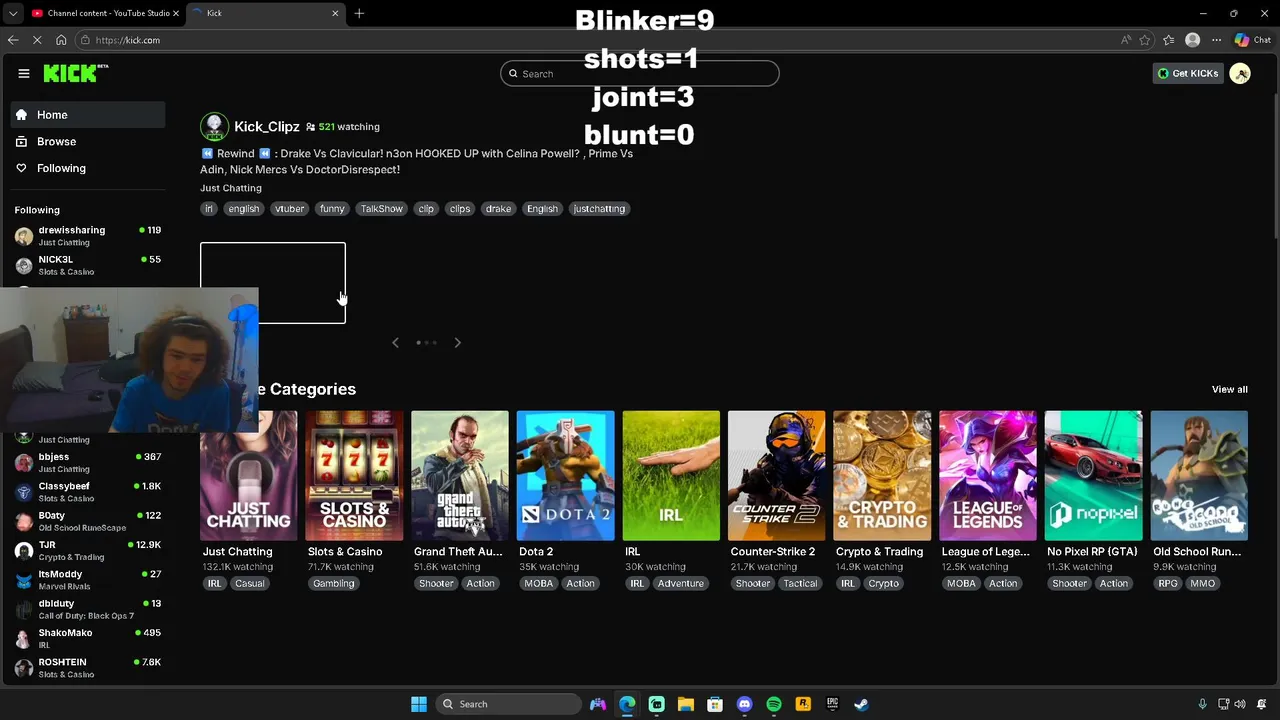Image resolution: width=1280 pixels, height=720 pixels.
Task: Open drewissharing channel in Following list
Action: tap(88, 236)
